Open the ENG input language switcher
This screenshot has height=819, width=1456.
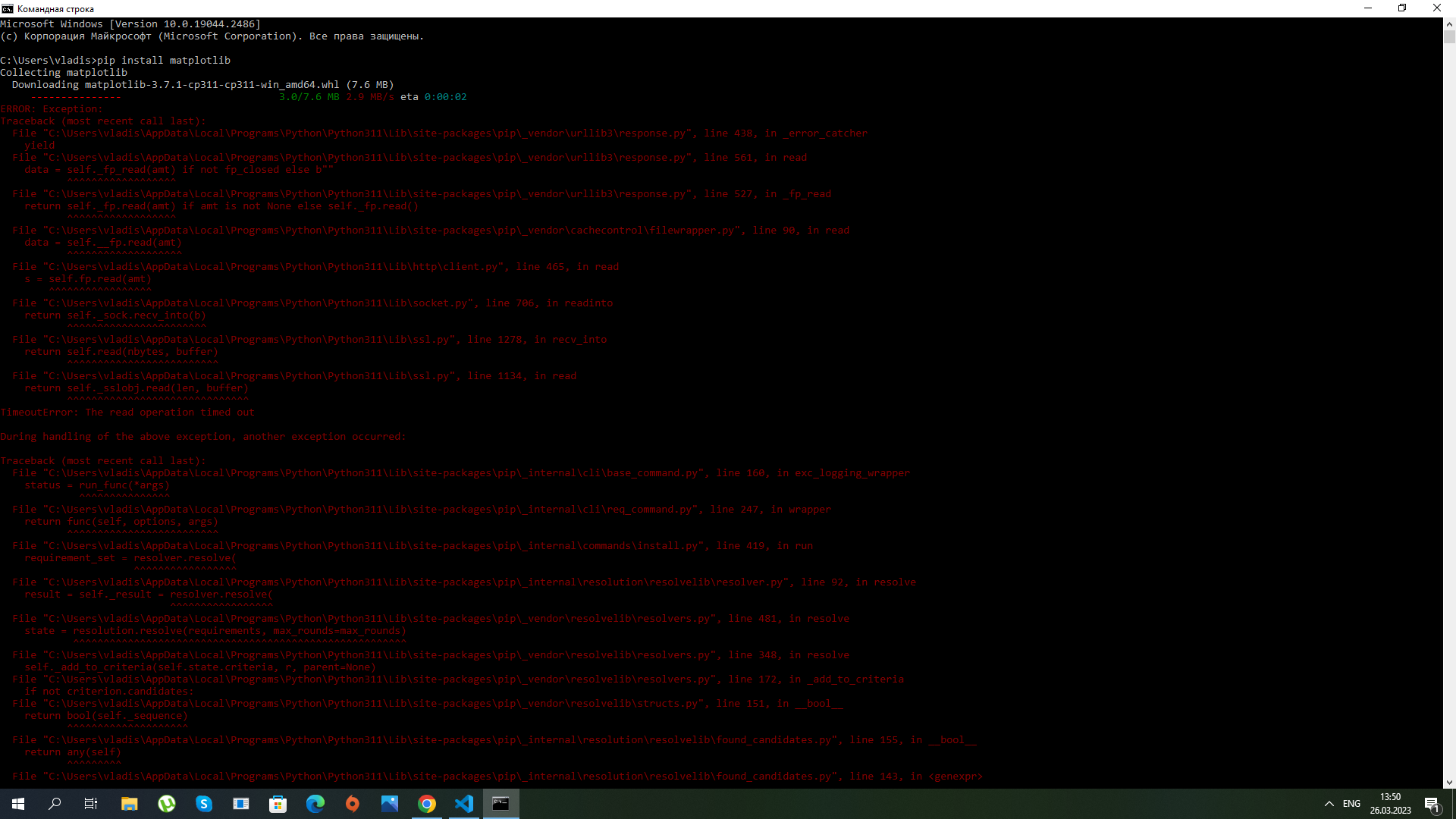point(1351,804)
